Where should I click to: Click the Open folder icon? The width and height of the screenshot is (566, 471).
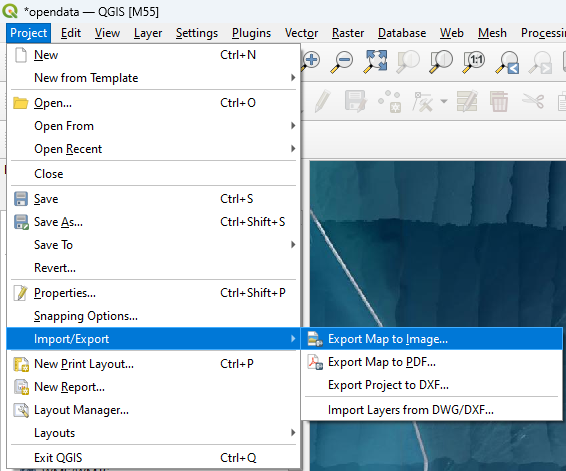click(x=21, y=103)
